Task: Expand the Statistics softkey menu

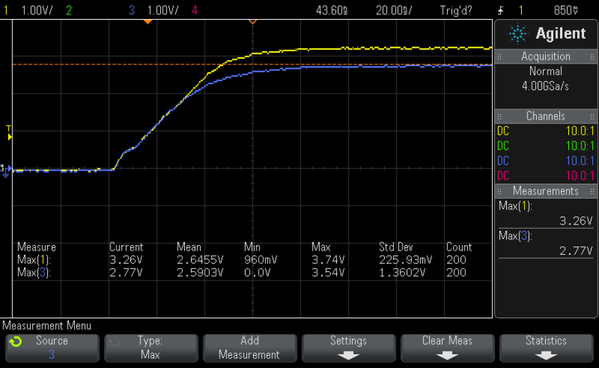Action: pyautogui.click(x=546, y=348)
